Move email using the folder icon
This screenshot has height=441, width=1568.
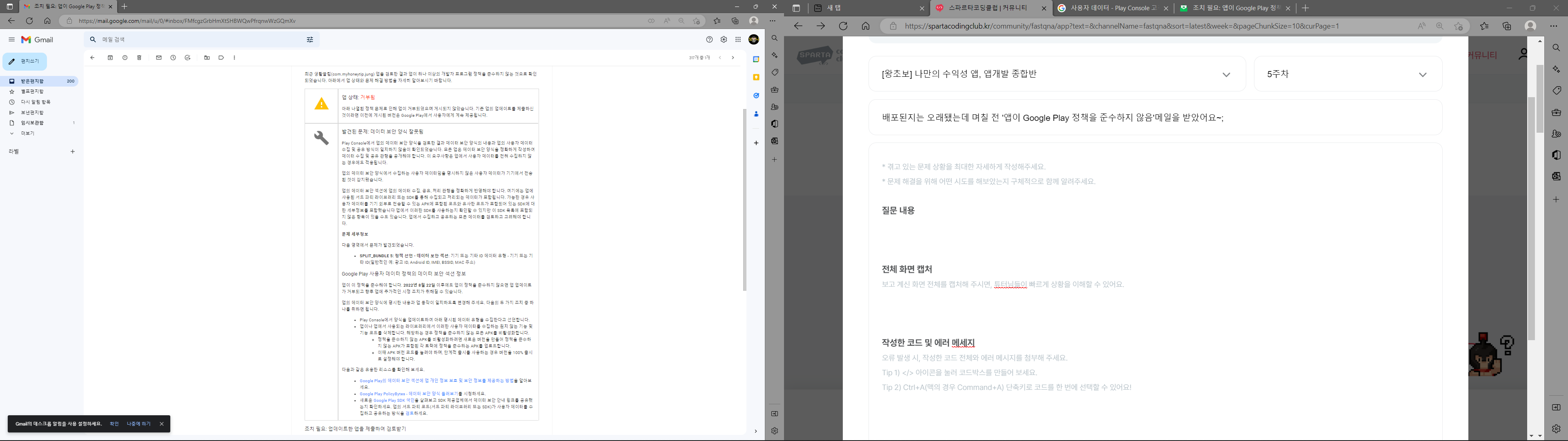click(x=207, y=58)
